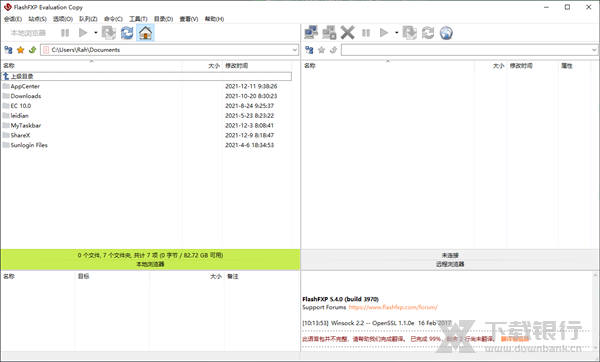Open the 会话(E) menu
The height and width of the screenshot is (362, 600).
click(x=13, y=19)
